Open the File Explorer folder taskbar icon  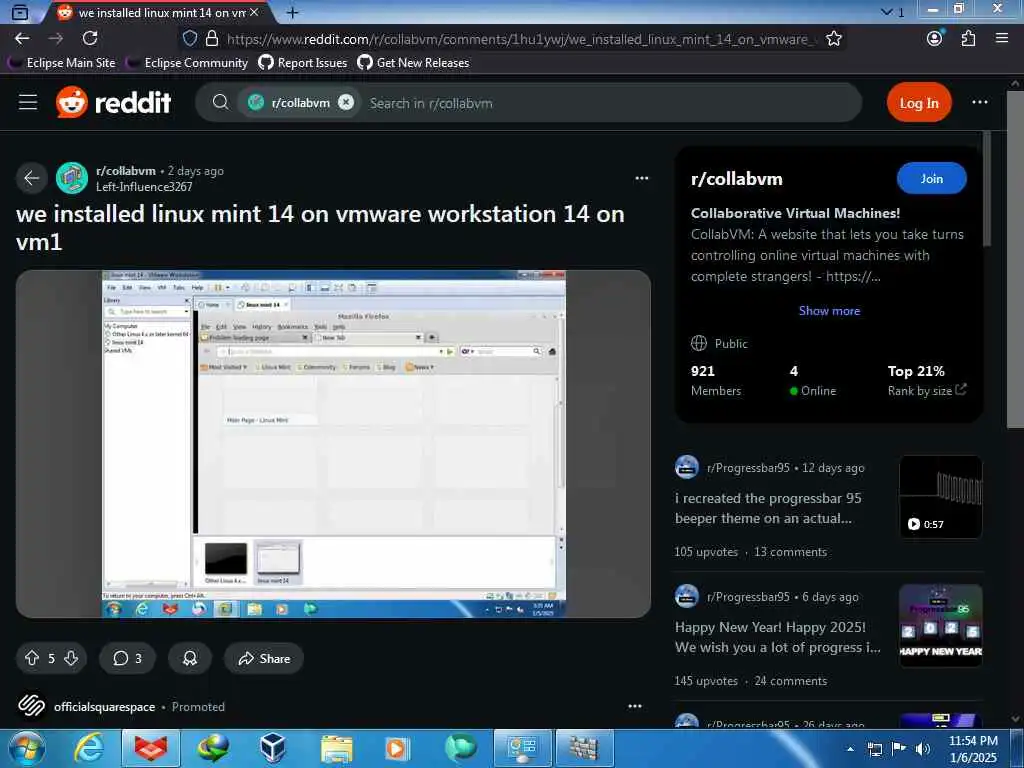tap(336, 748)
